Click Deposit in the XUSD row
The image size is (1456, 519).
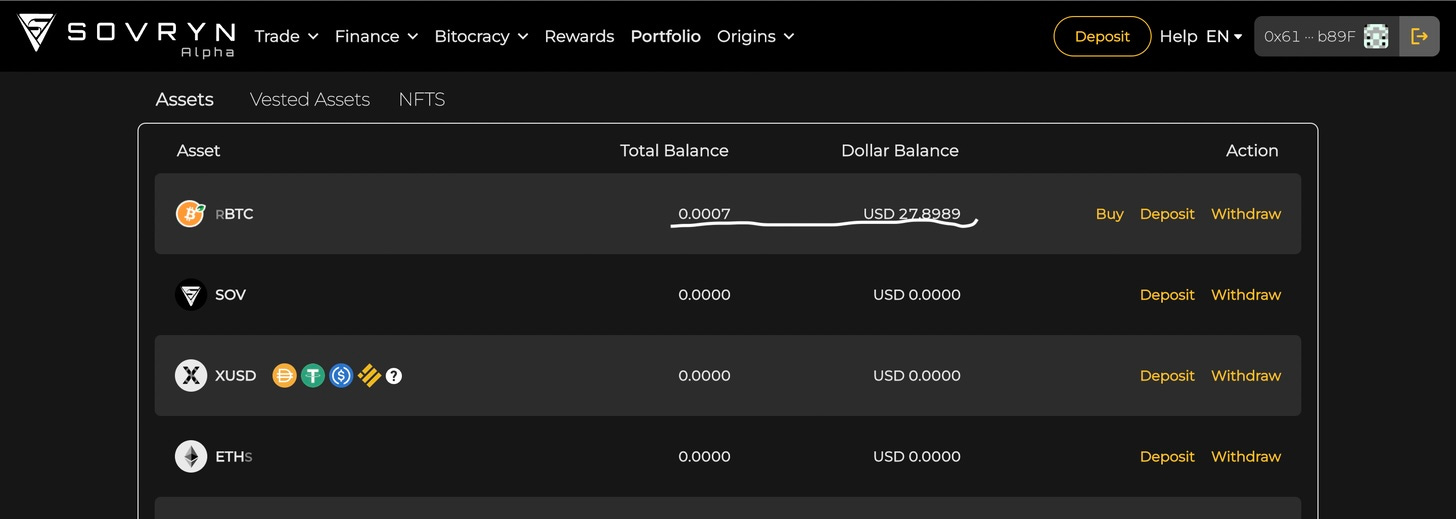pos(1167,376)
